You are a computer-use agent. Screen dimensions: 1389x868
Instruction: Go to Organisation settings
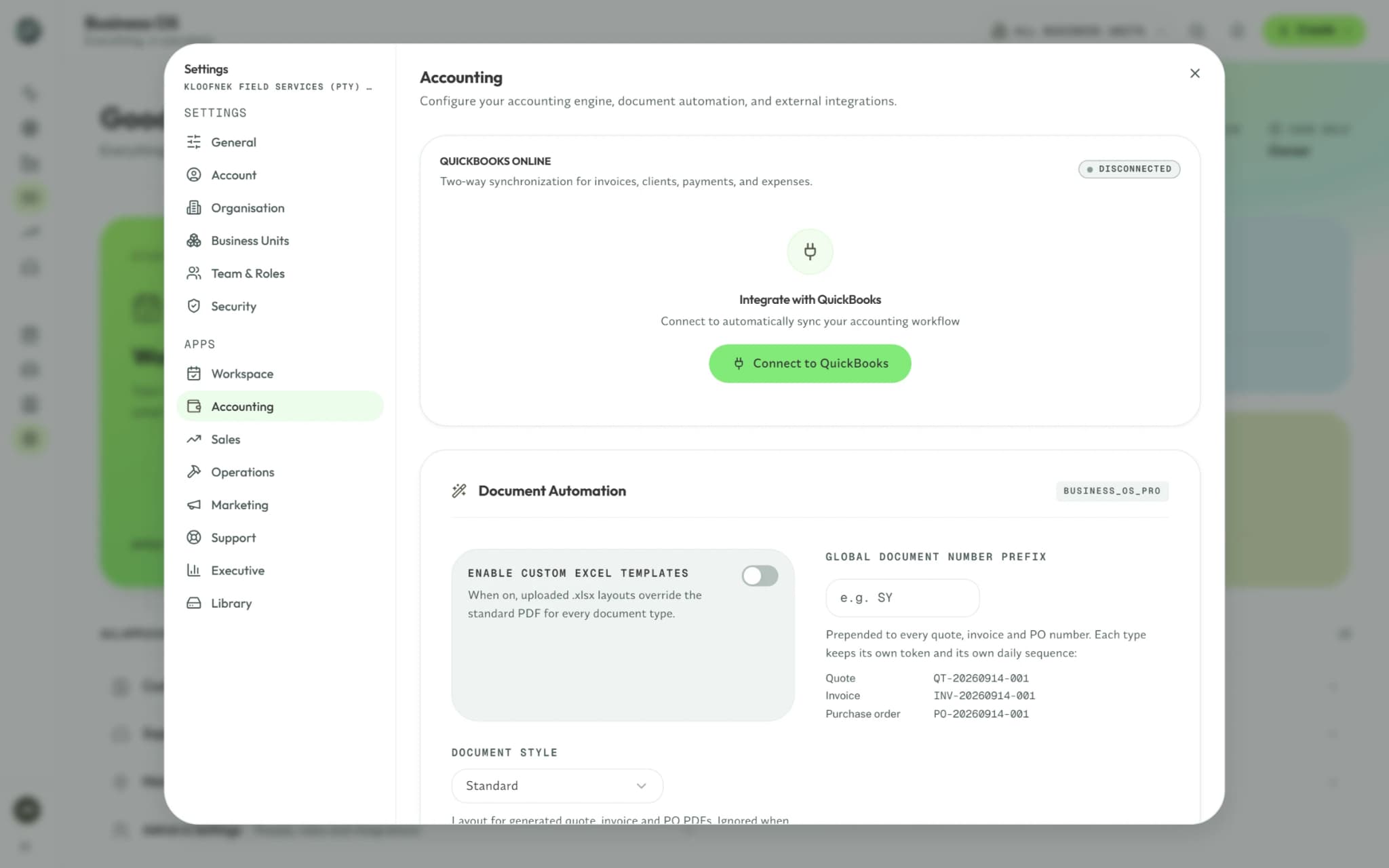point(279,208)
